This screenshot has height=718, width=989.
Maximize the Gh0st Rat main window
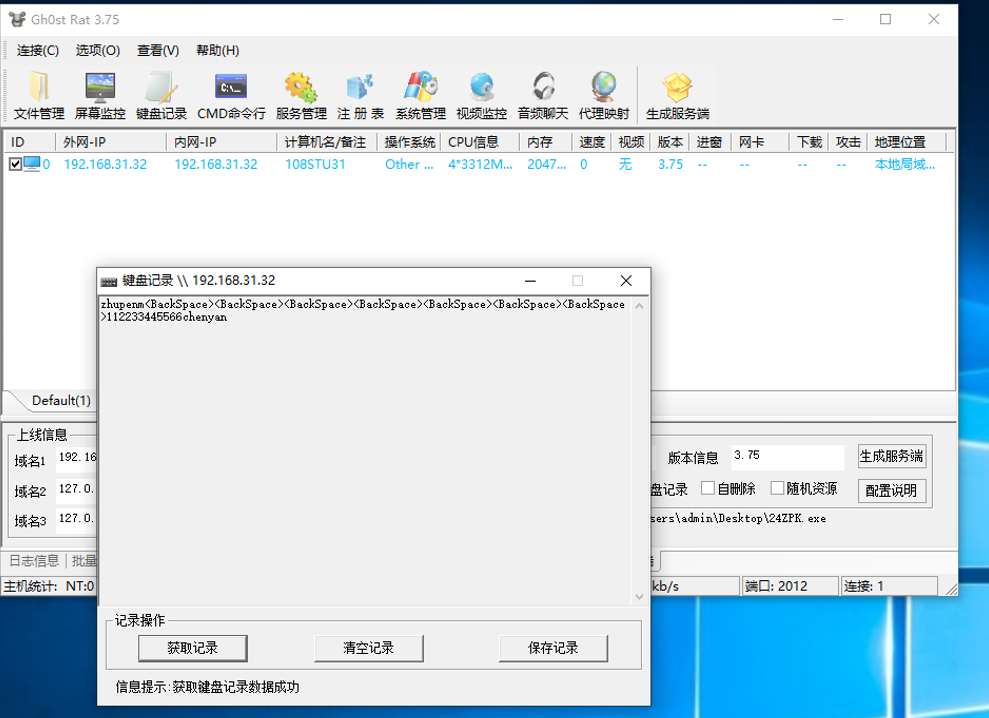tap(886, 20)
